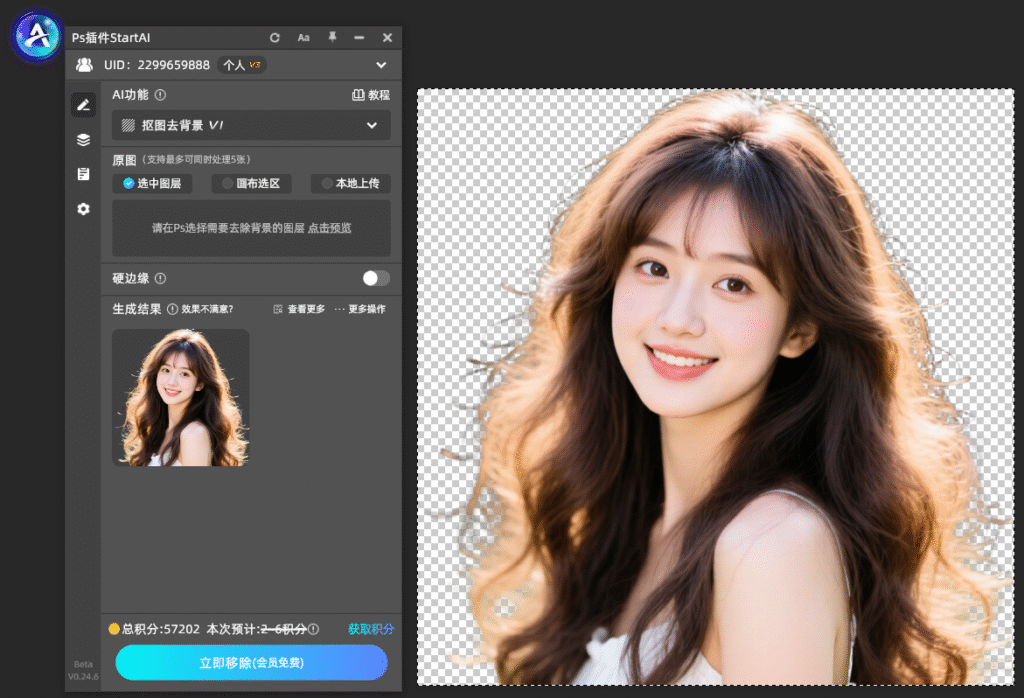Expand the 抠图去背景 function dropdown
This screenshot has height=698, width=1024.
coord(251,125)
